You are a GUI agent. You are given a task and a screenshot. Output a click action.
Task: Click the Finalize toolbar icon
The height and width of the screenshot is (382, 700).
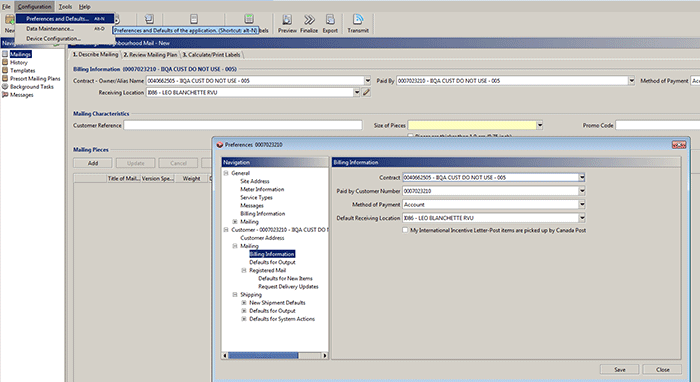pyautogui.click(x=309, y=20)
